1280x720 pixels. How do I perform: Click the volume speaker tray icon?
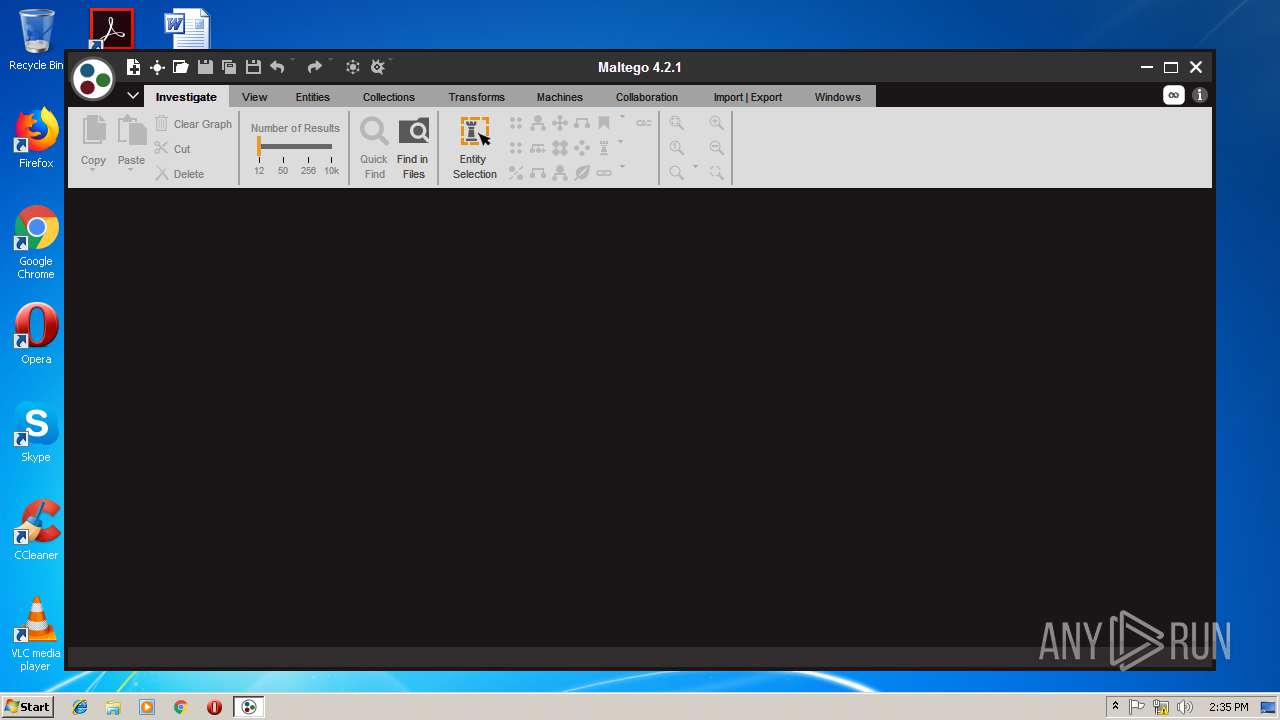click(1185, 707)
